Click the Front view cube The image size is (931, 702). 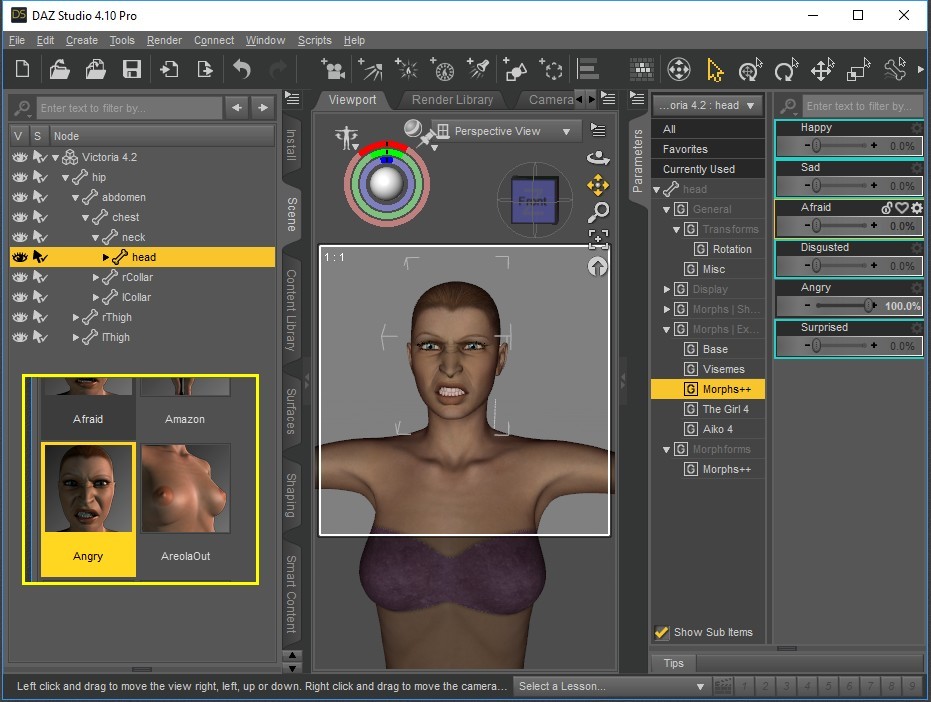coord(533,200)
